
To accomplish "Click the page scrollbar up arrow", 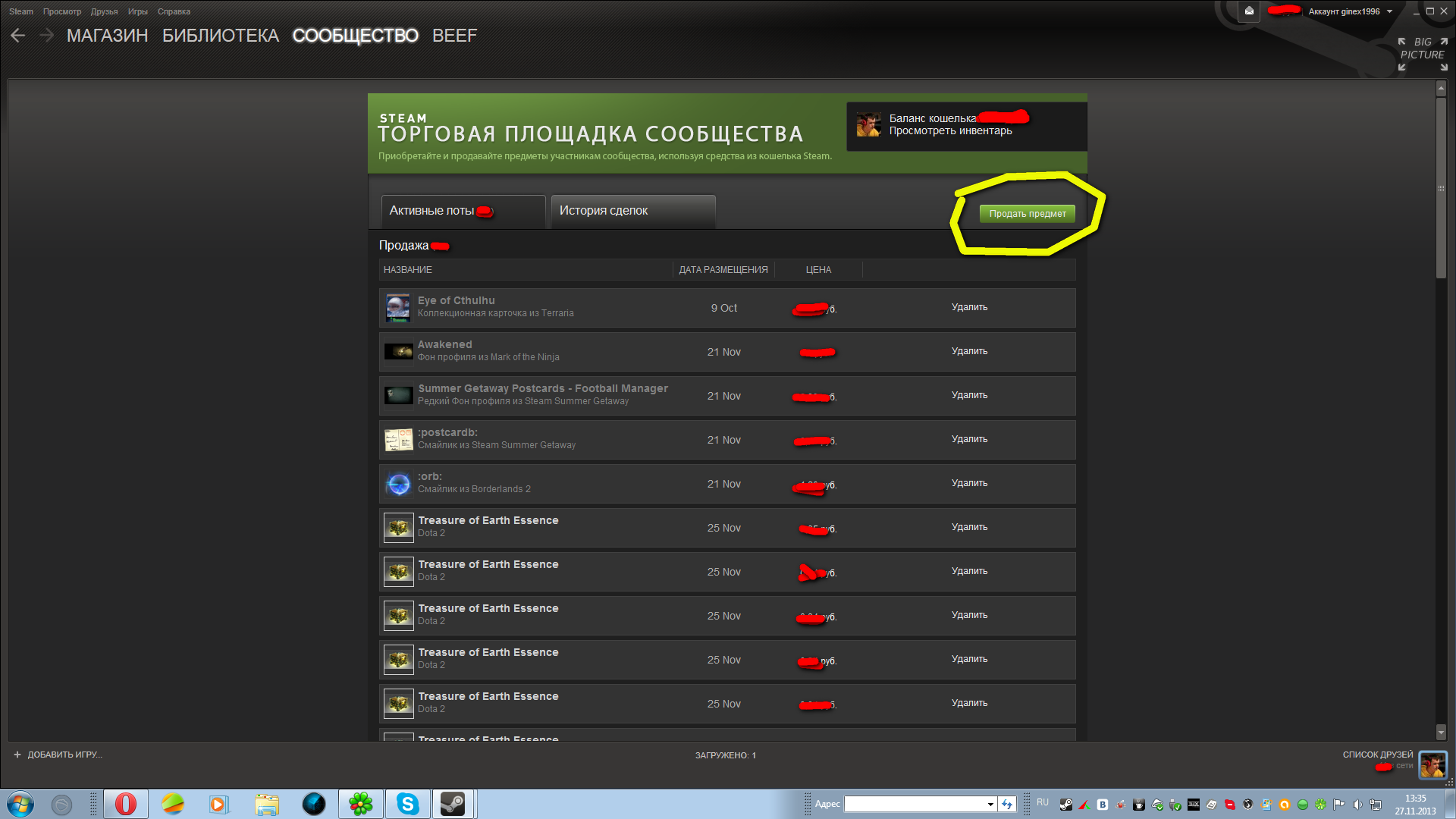I will point(1441,89).
